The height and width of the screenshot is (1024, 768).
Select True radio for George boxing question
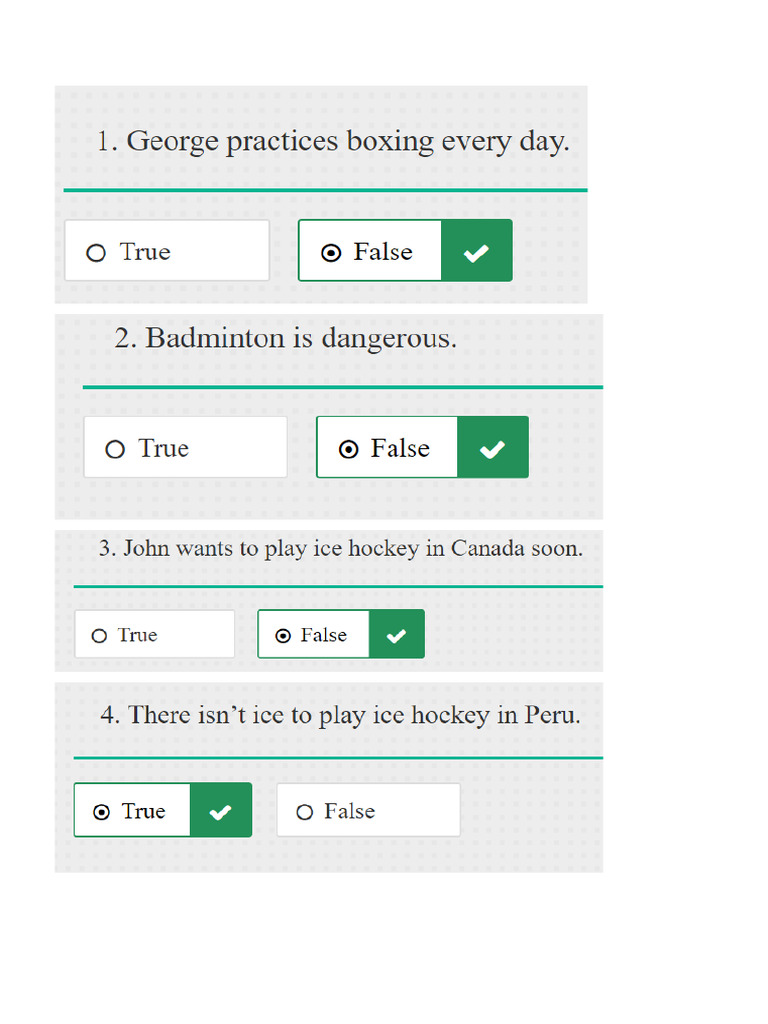[96, 253]
